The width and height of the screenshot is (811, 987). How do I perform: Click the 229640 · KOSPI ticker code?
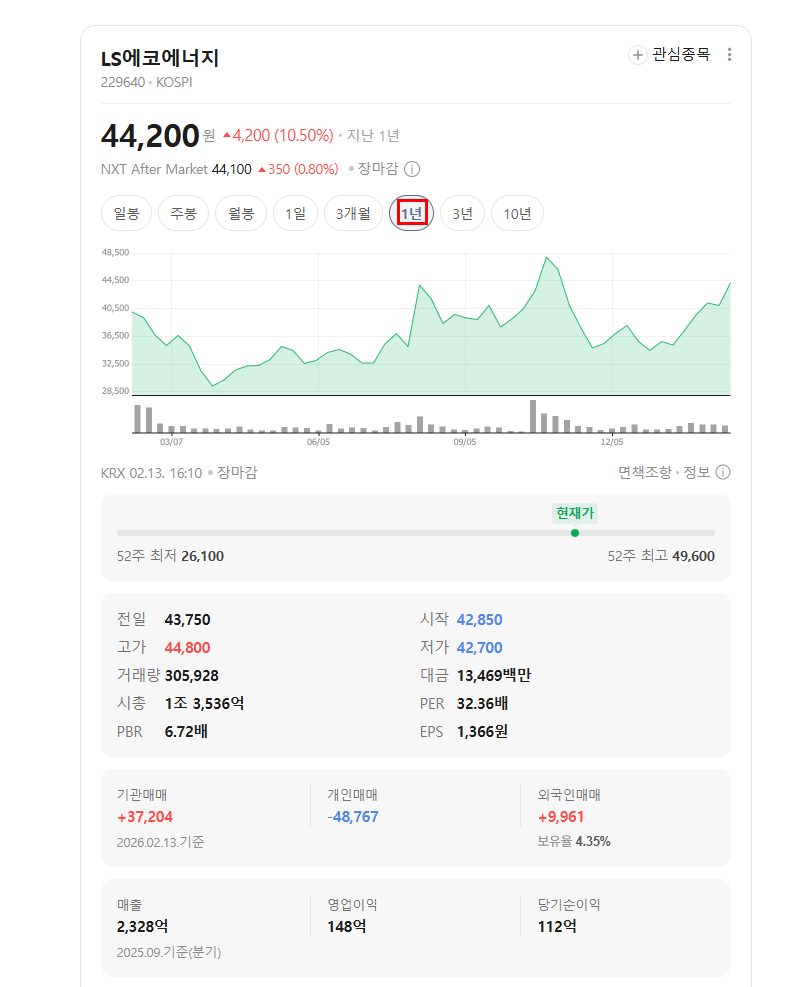click(x=146, y=82)
